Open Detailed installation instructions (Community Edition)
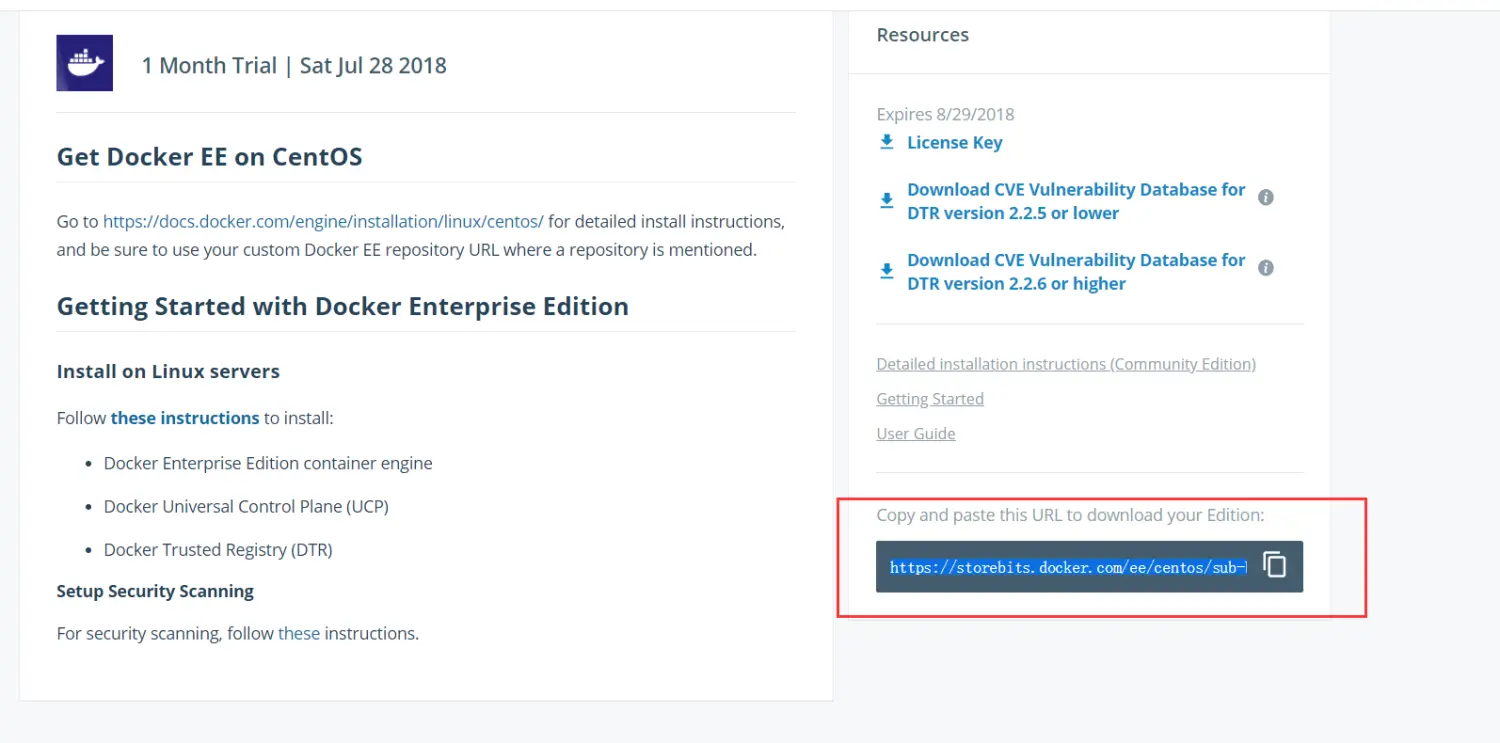Screen dimensions: 1500x743 pos(1066,364)
